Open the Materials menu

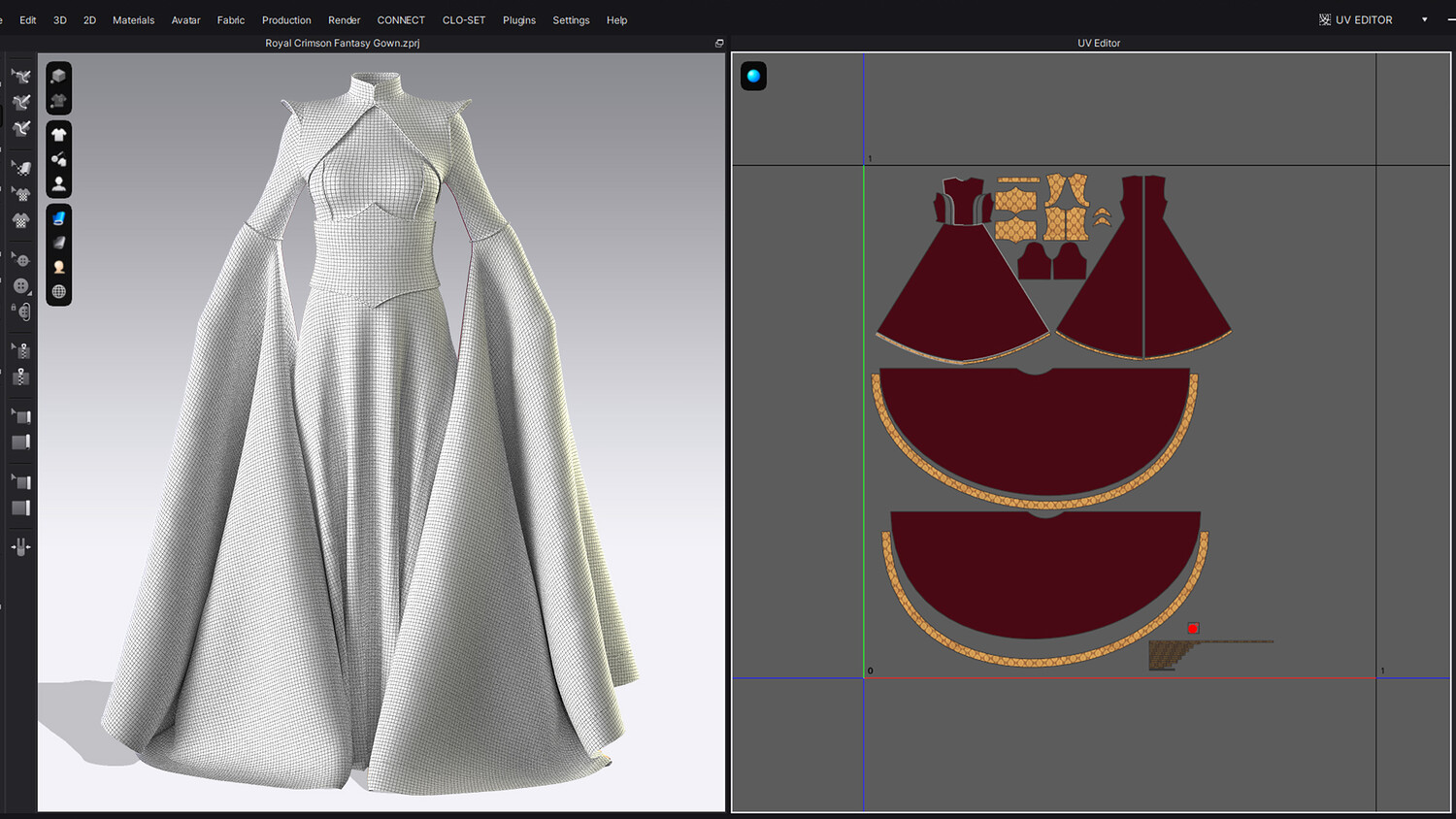[134, 20]
